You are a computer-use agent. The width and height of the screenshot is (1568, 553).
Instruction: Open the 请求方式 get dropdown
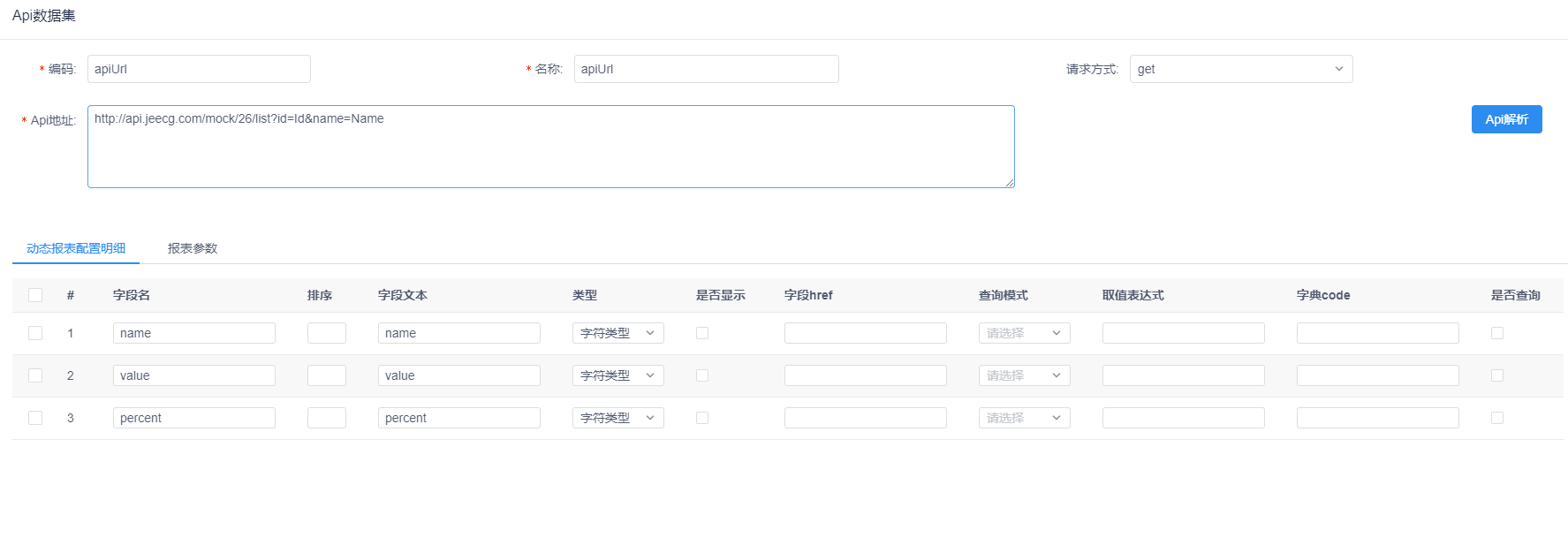[1241, 69]
